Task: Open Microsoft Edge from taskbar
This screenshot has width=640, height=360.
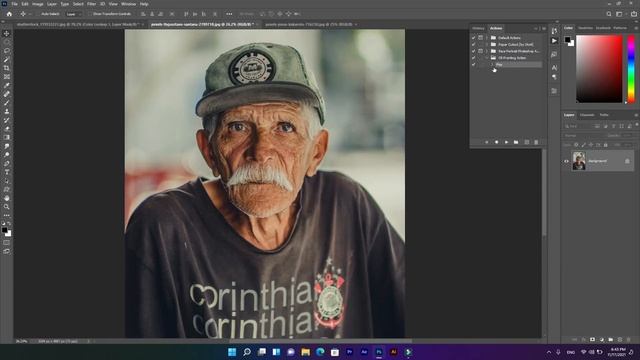Action: (x=320, y=352)
